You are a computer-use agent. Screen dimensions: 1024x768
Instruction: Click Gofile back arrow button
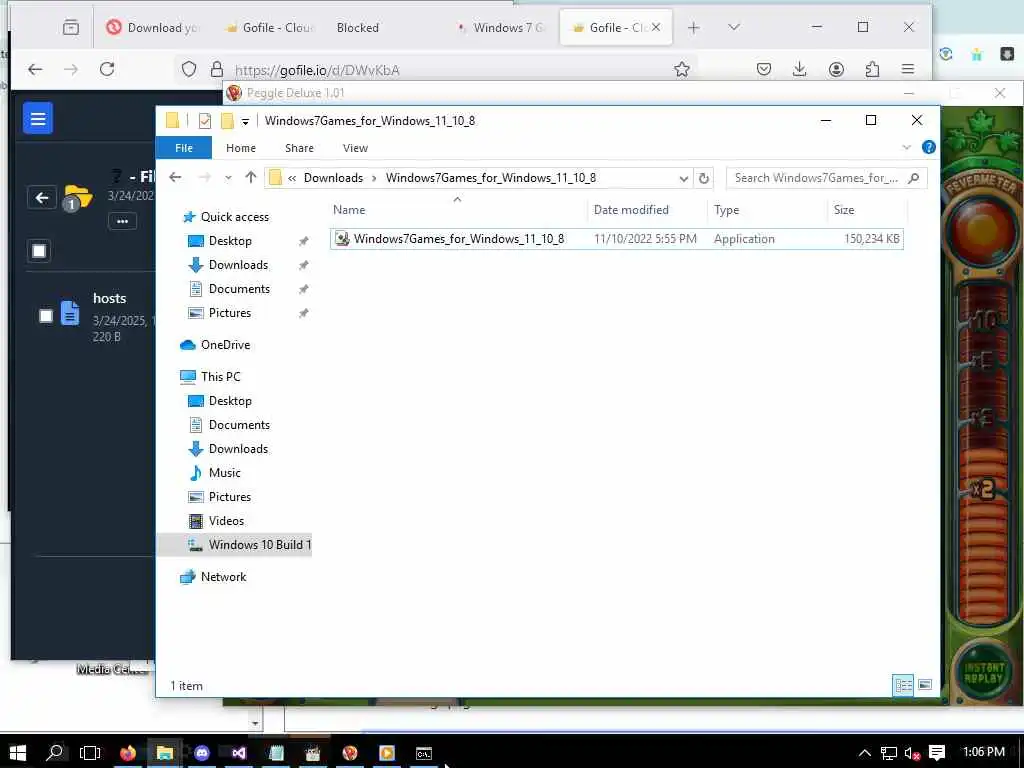(x=42, y=197)
